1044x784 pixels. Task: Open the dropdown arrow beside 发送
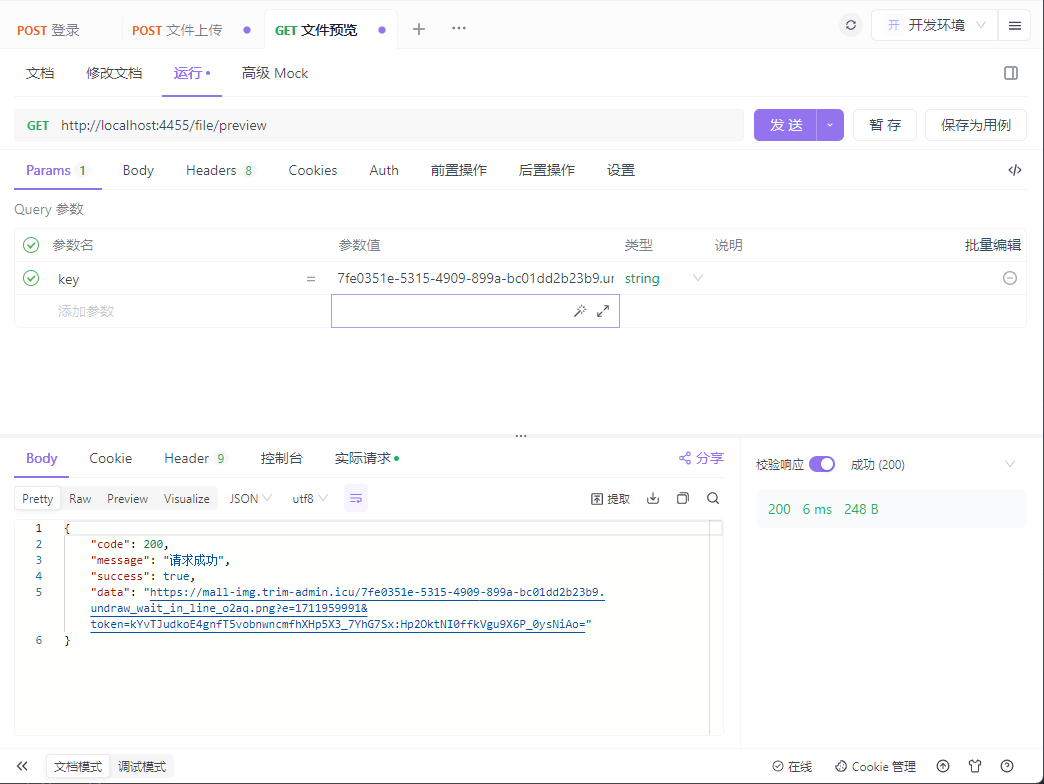pyautogui.click(x=830, y=125)
